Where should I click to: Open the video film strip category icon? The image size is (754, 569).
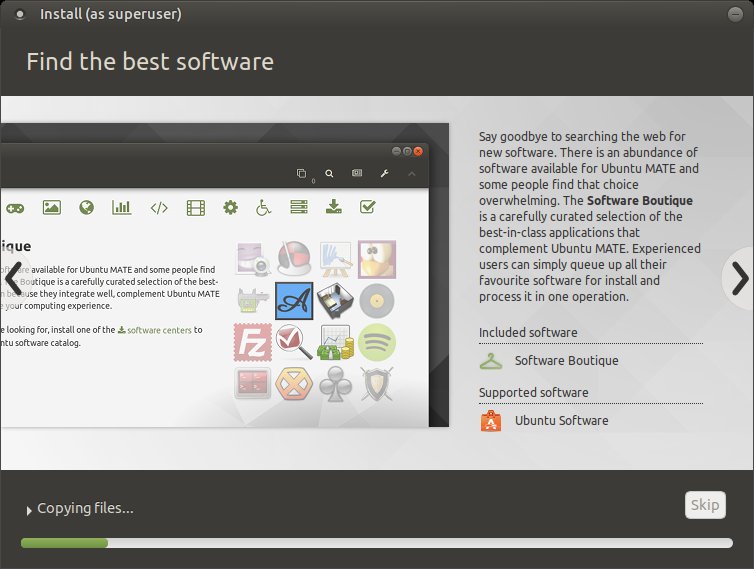point(196,208)
